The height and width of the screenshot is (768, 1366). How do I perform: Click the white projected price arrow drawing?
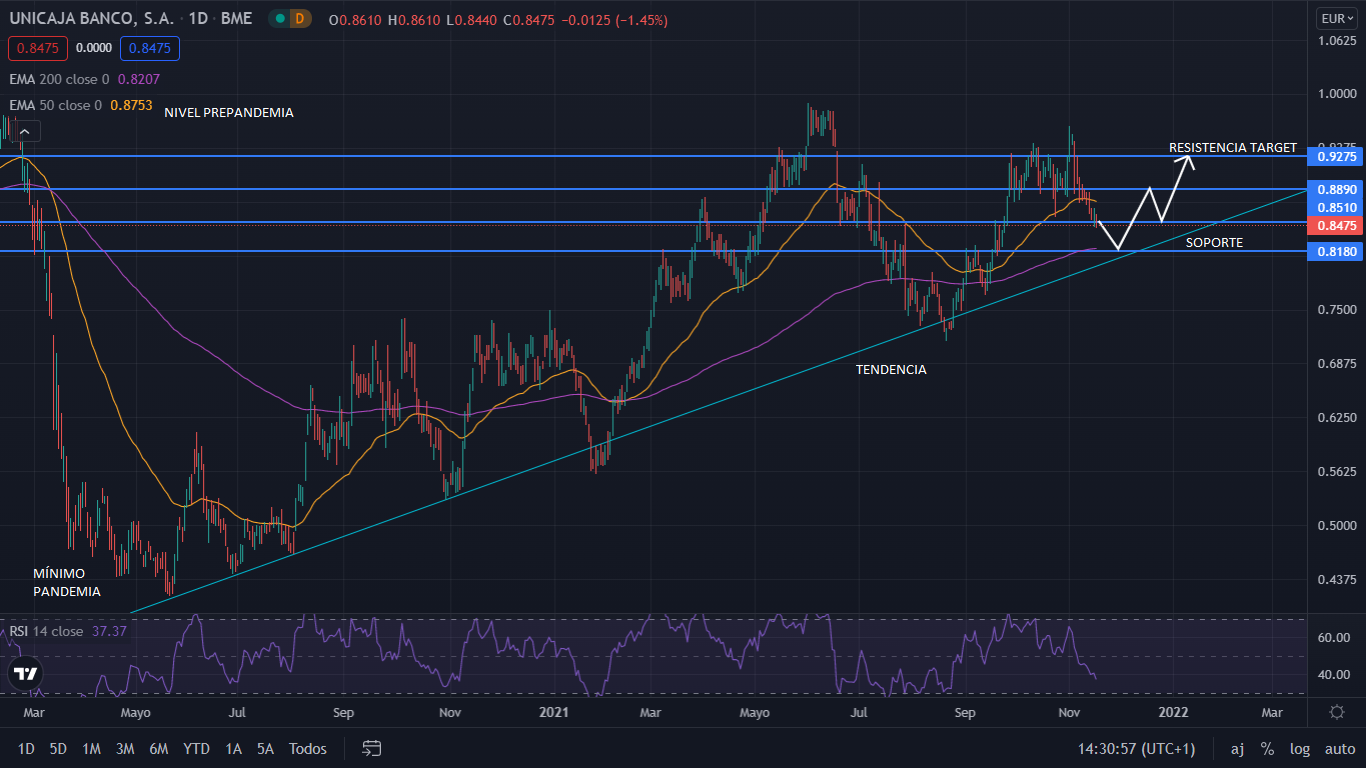(1150, 204)
